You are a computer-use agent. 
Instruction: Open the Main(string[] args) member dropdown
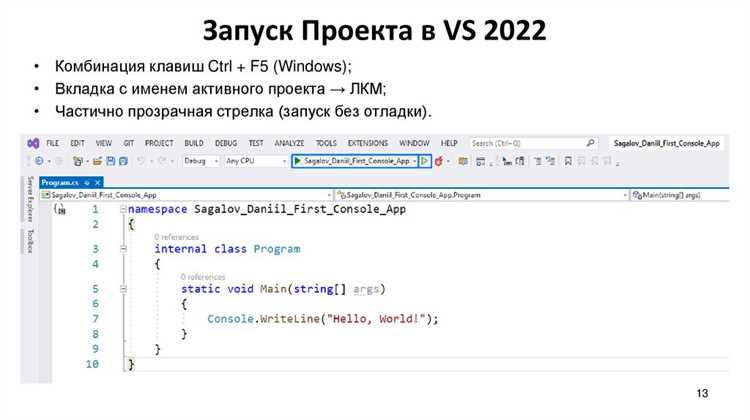tap(679, 195)
